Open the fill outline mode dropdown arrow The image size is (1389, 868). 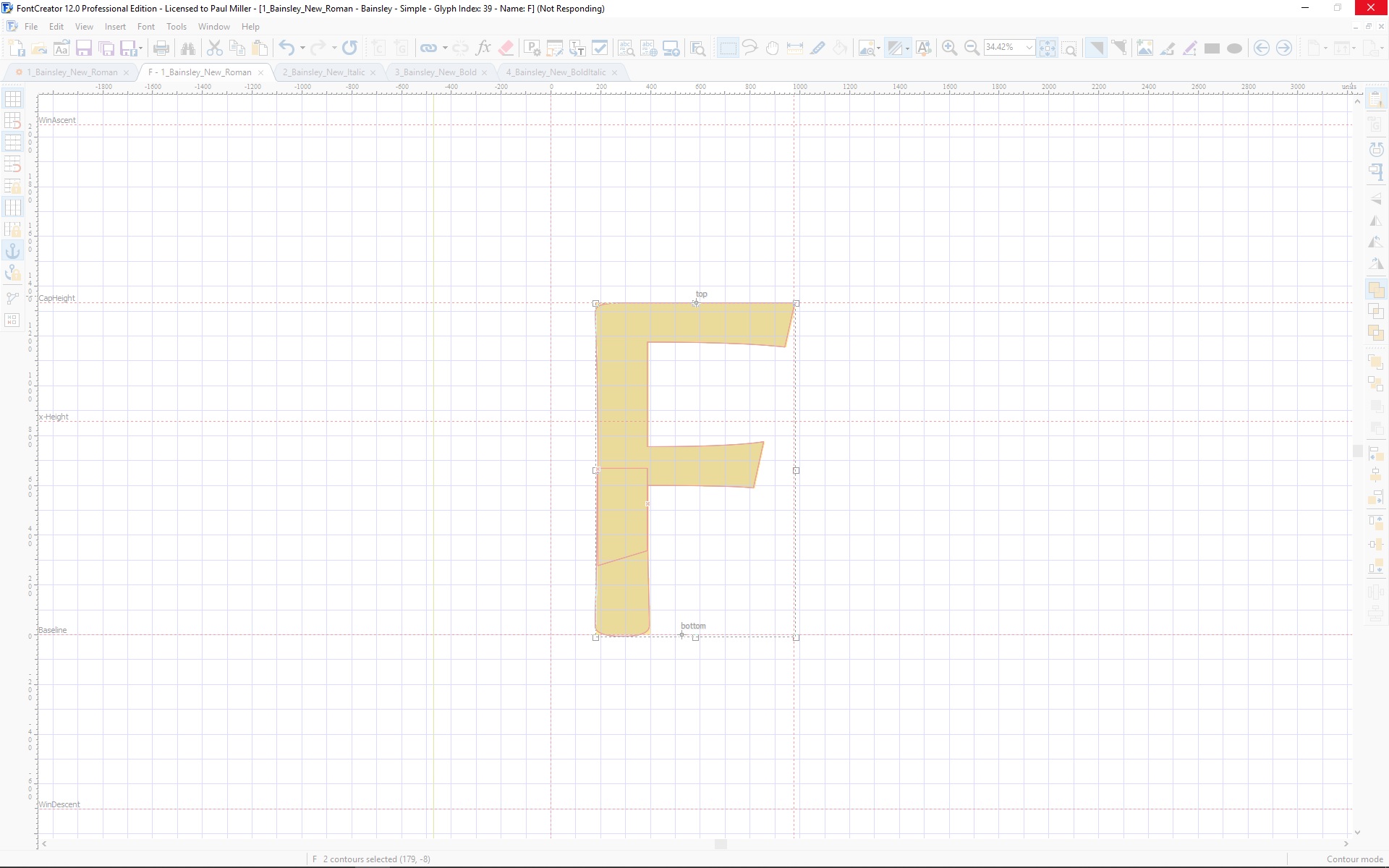pyautogui.click(x=907, y=48)
